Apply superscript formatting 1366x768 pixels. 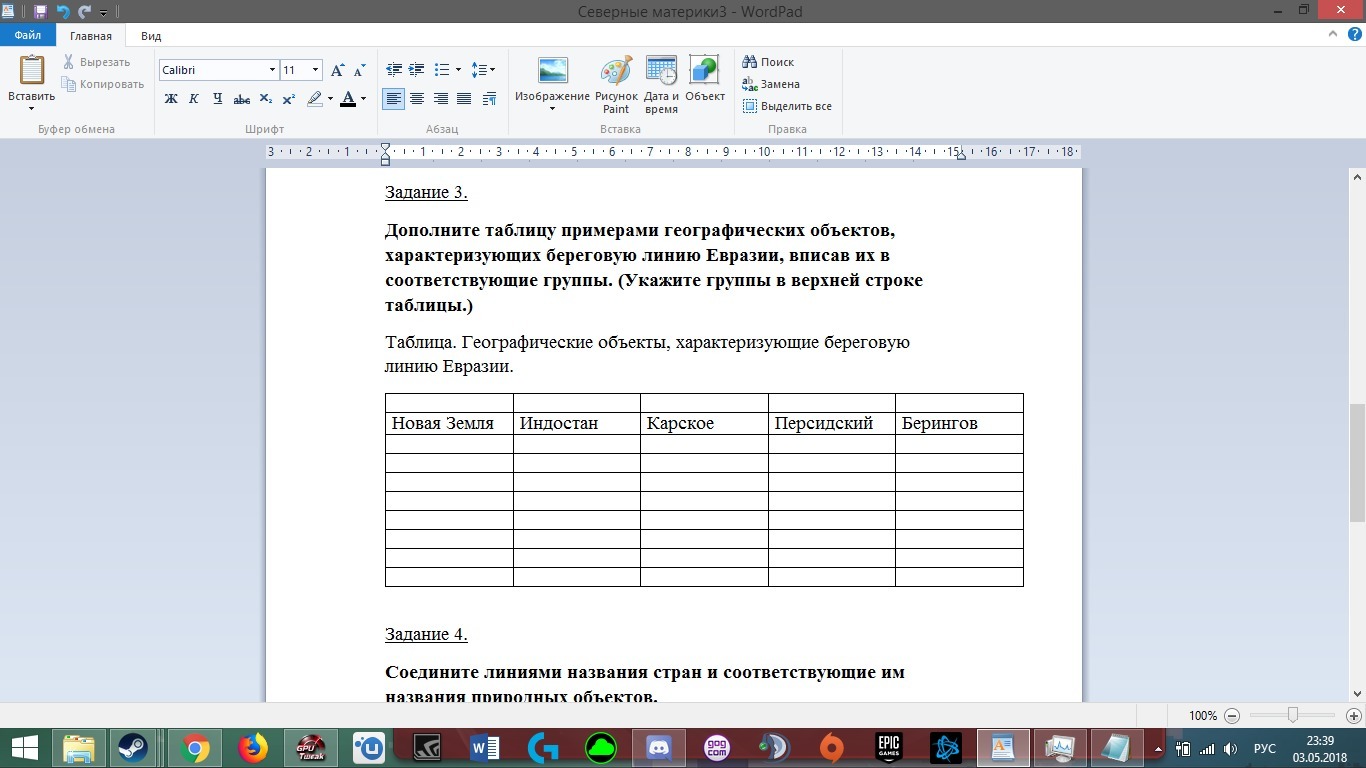(289, 99)
